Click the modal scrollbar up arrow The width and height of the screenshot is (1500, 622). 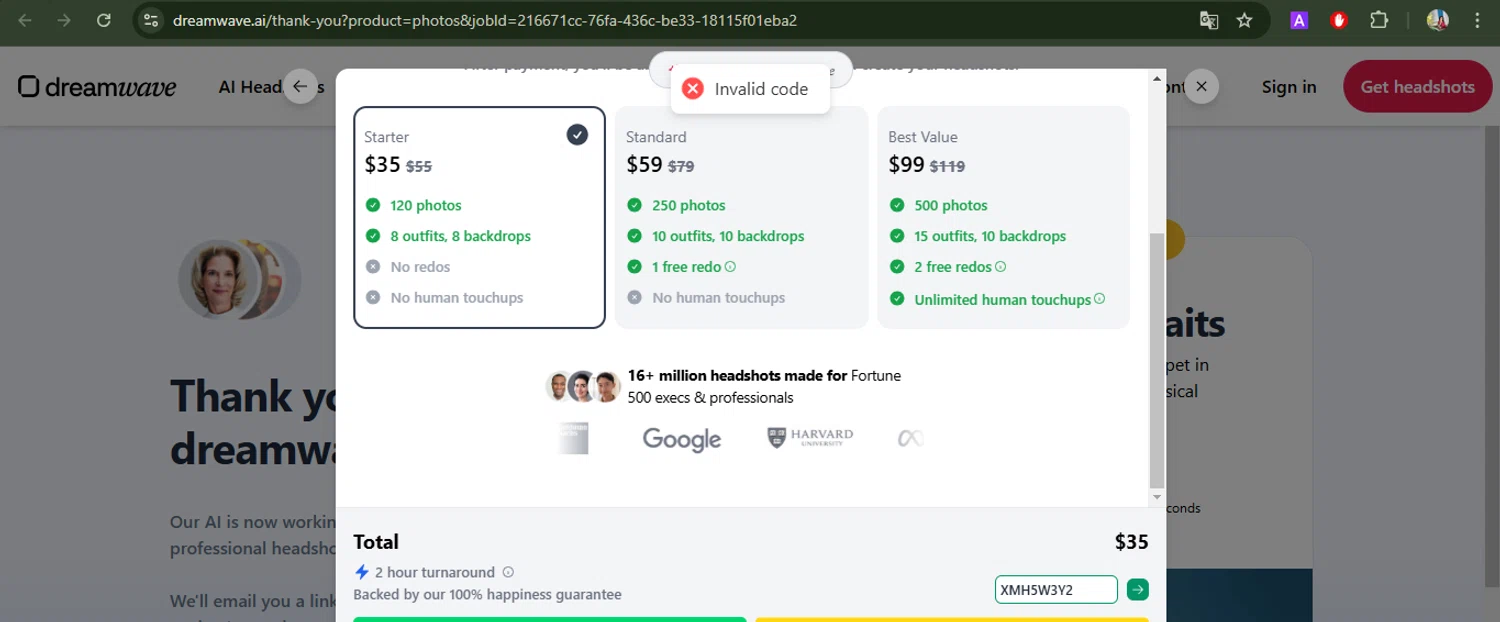1157,78
